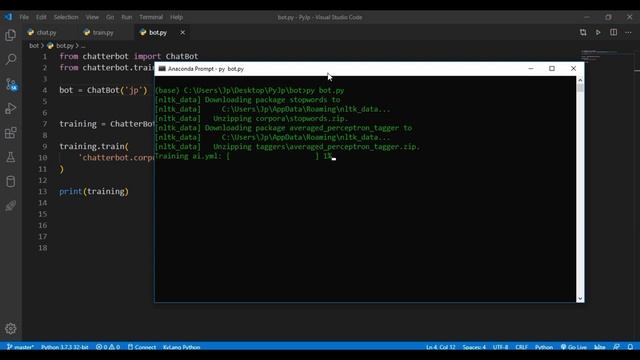Open the View menu

(x=92, y=17)
